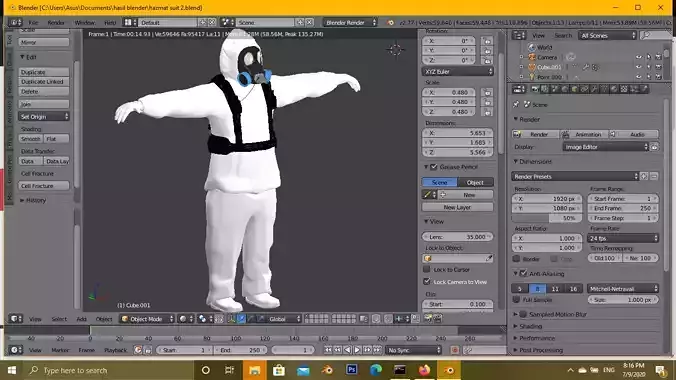This screenshot has height=380, width=676.
Task: Toggle use preview range clock icon
Action: [x=138, y=350]
